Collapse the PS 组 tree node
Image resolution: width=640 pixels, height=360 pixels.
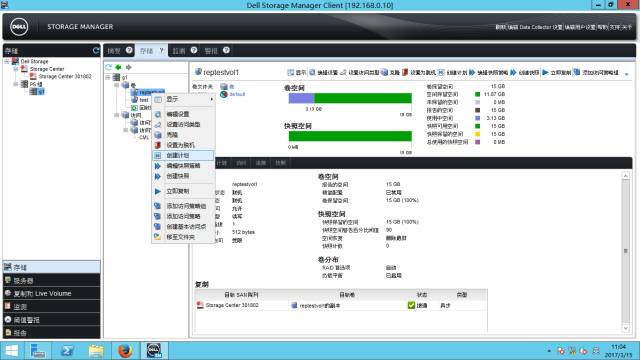click(16, 84)
